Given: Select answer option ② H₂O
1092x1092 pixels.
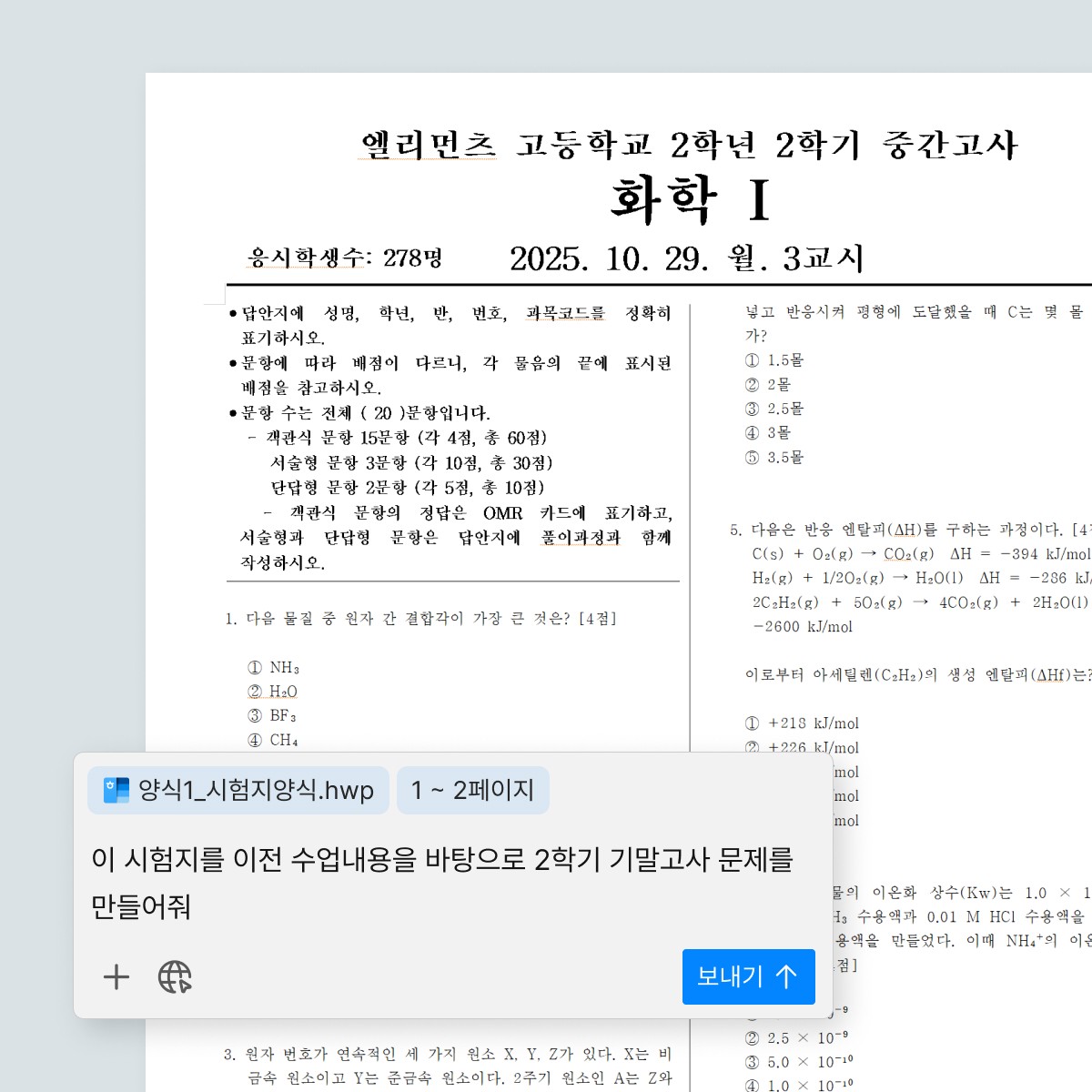Looking at the screenshot, I should click(272, 692).
